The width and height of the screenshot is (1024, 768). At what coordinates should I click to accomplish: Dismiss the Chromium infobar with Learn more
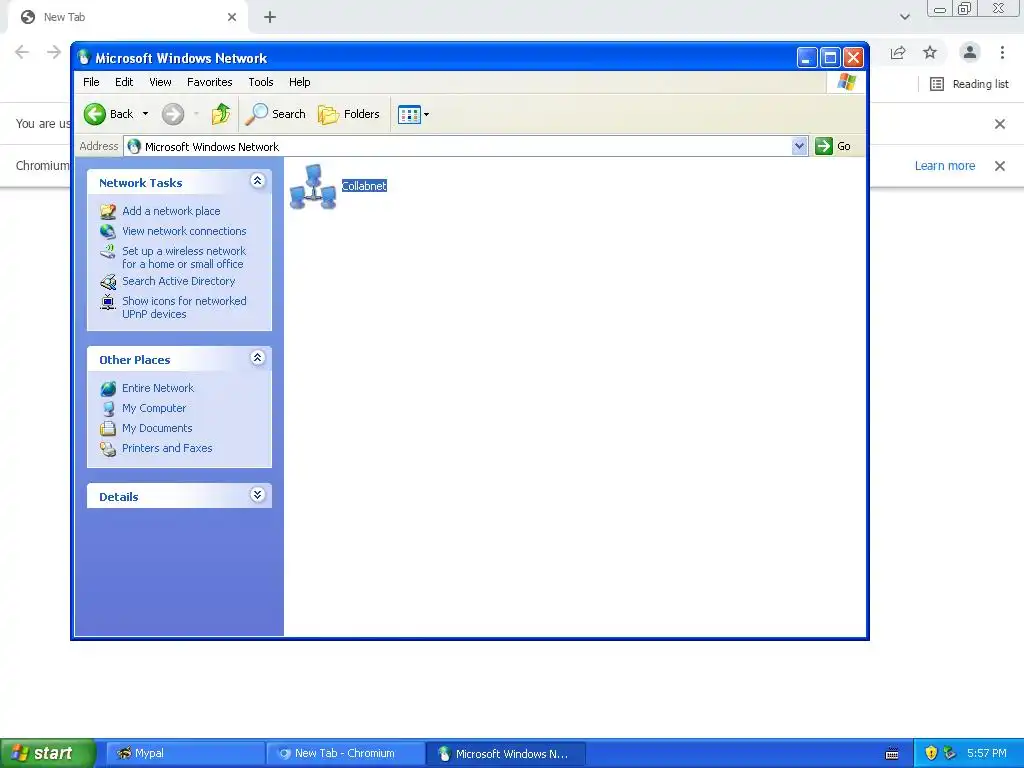(999, 166)
